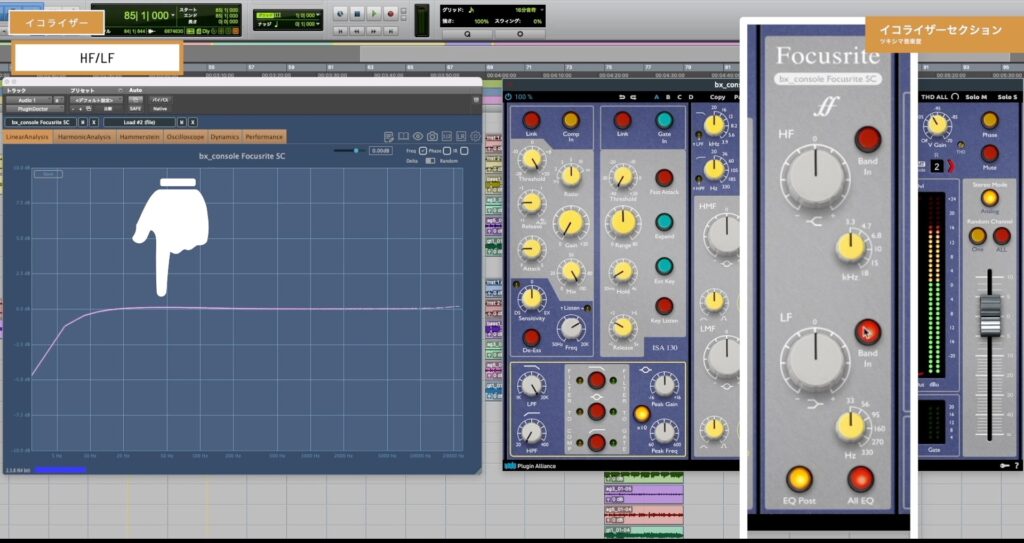The height and width of the screenshot is (543, 1024).
Task: Click the bypass button above Native
Action: tap(160, 100)
